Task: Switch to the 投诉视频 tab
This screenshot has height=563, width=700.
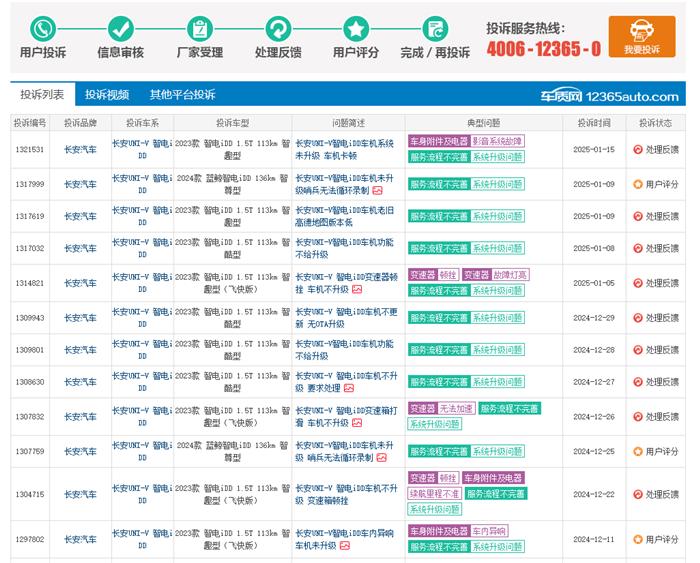Action: 106,95
